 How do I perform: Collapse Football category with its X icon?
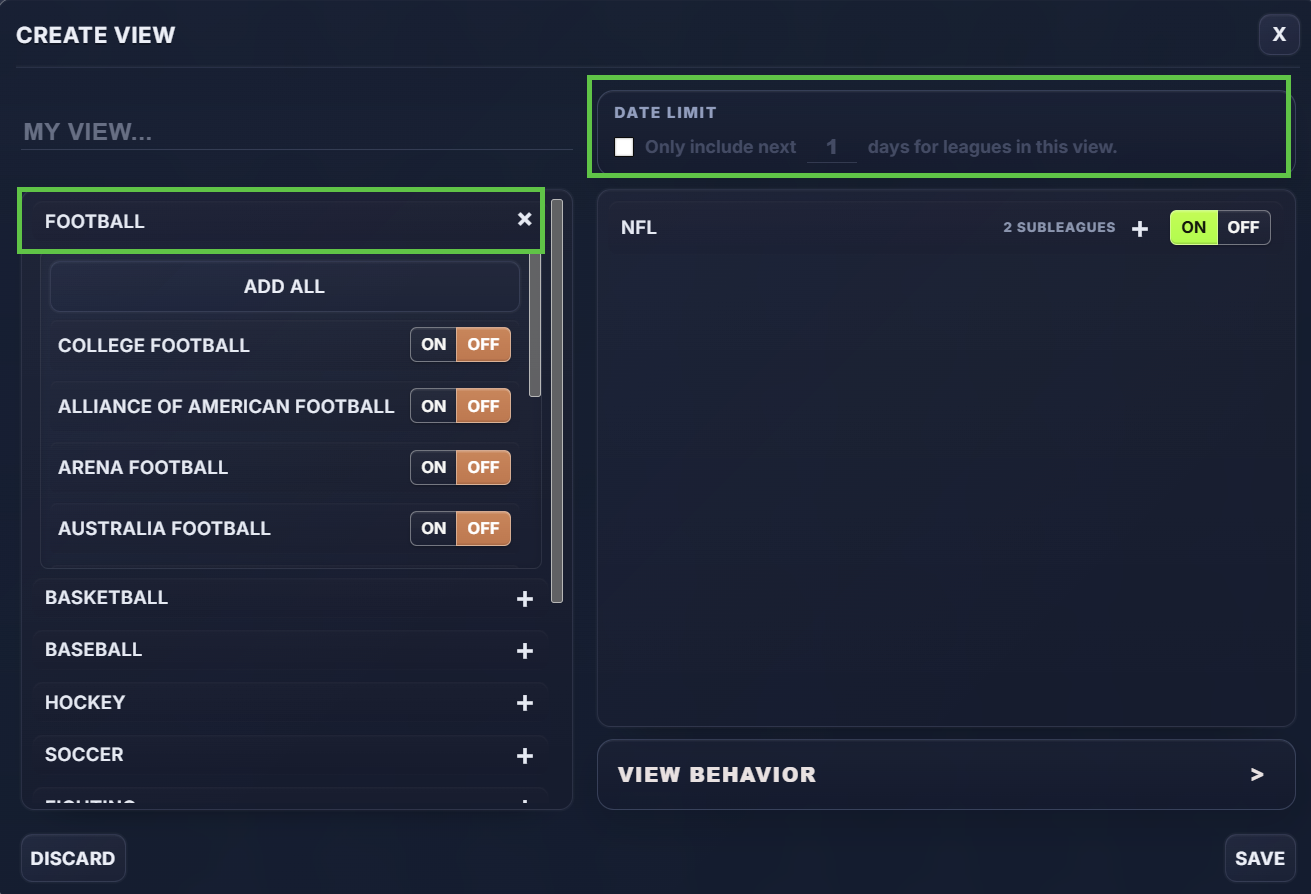tap(524, 220)
